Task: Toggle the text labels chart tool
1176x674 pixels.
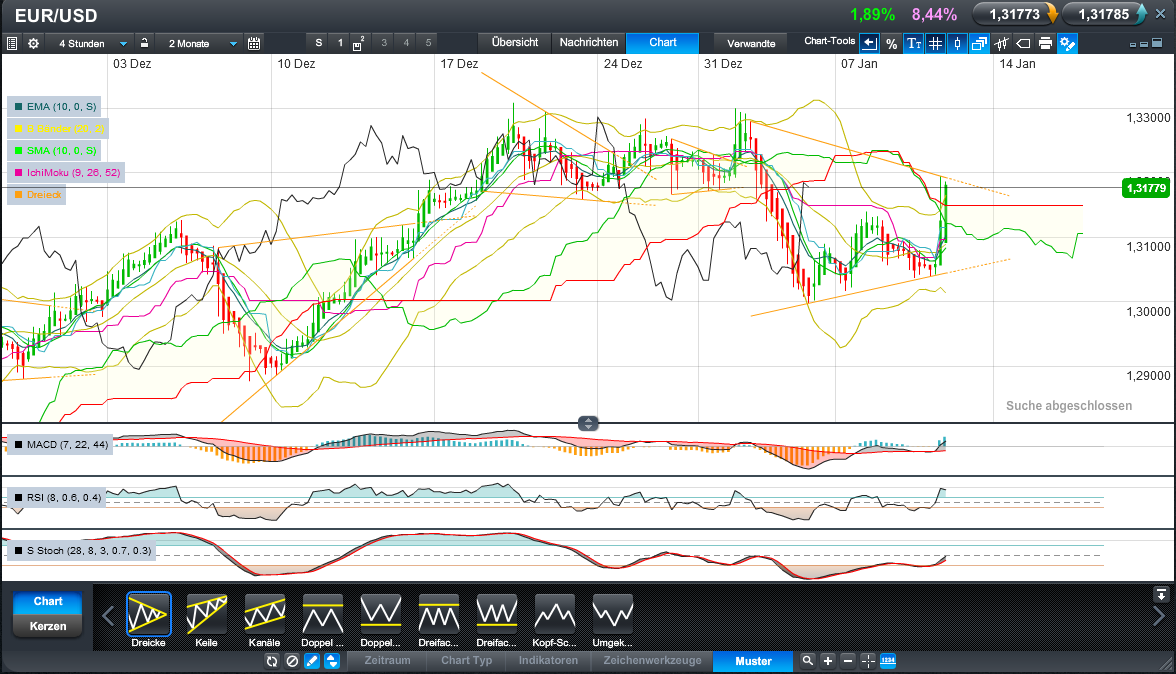Action: pyautogui.click(x=913, y=43)
